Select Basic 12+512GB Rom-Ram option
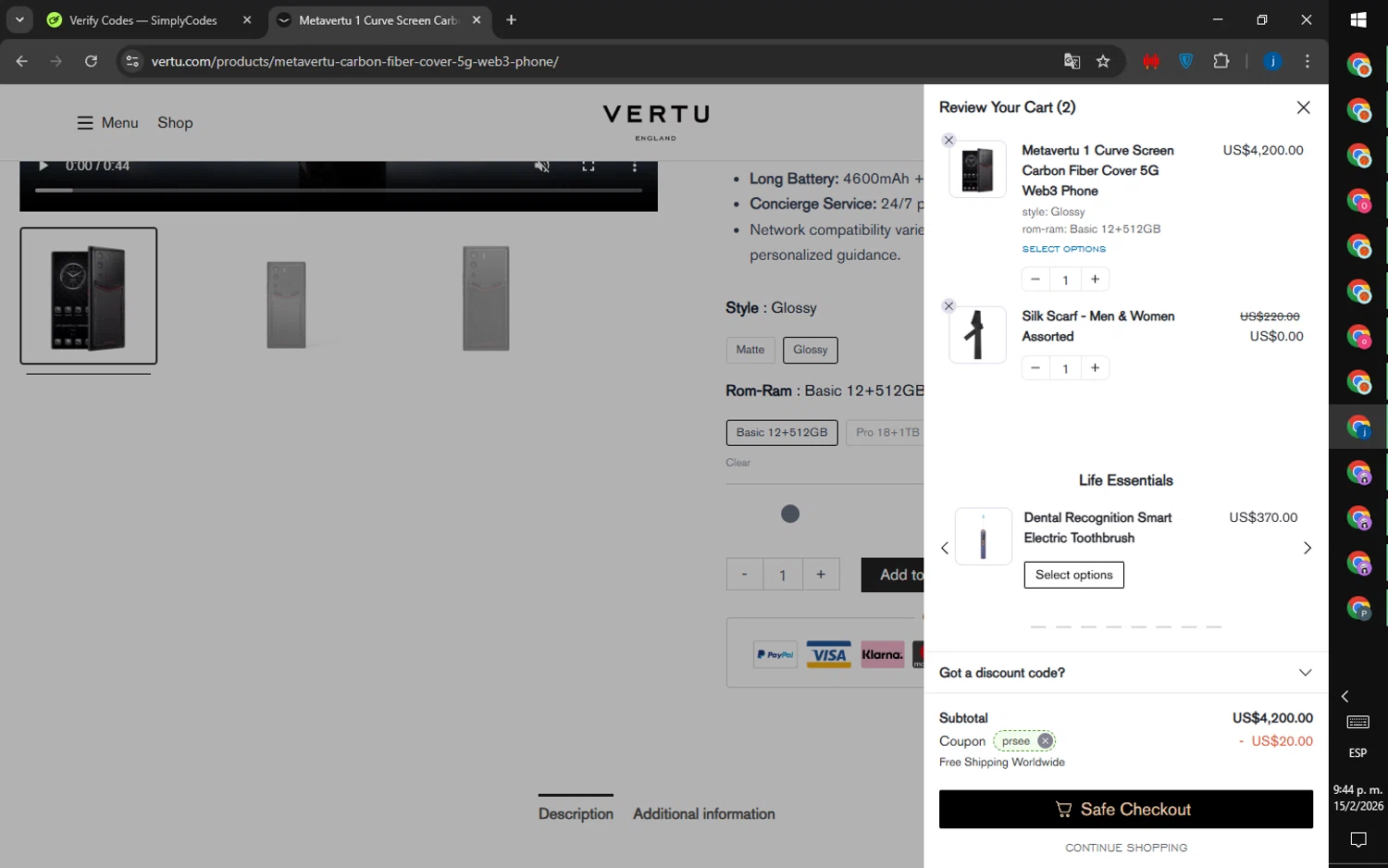 pos(782,432)
